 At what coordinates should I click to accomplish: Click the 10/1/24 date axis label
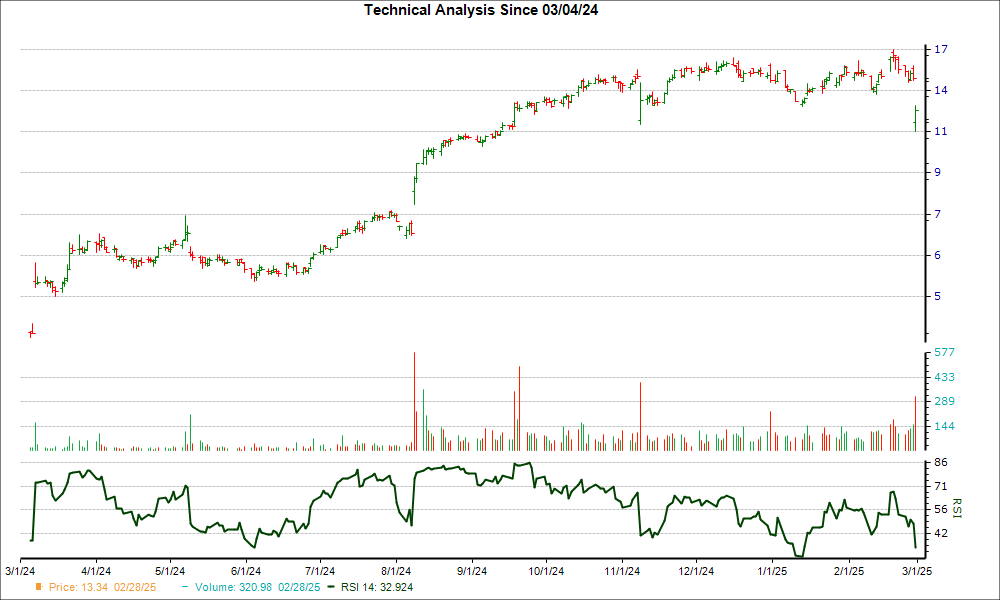[x=546, y=571]
